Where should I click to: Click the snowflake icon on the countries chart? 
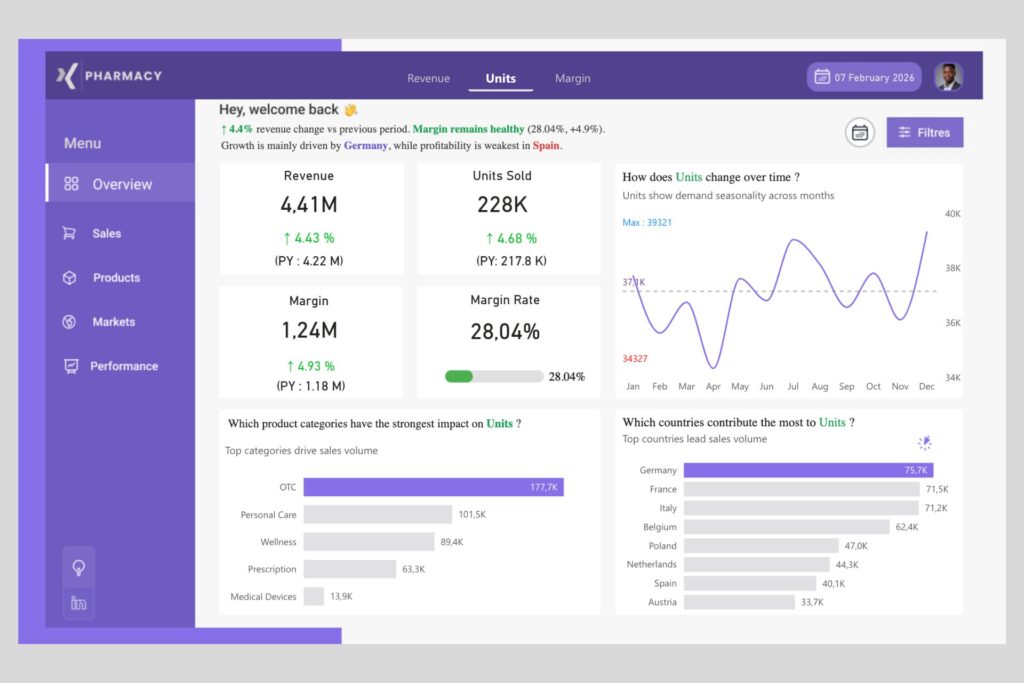[925, 443]
